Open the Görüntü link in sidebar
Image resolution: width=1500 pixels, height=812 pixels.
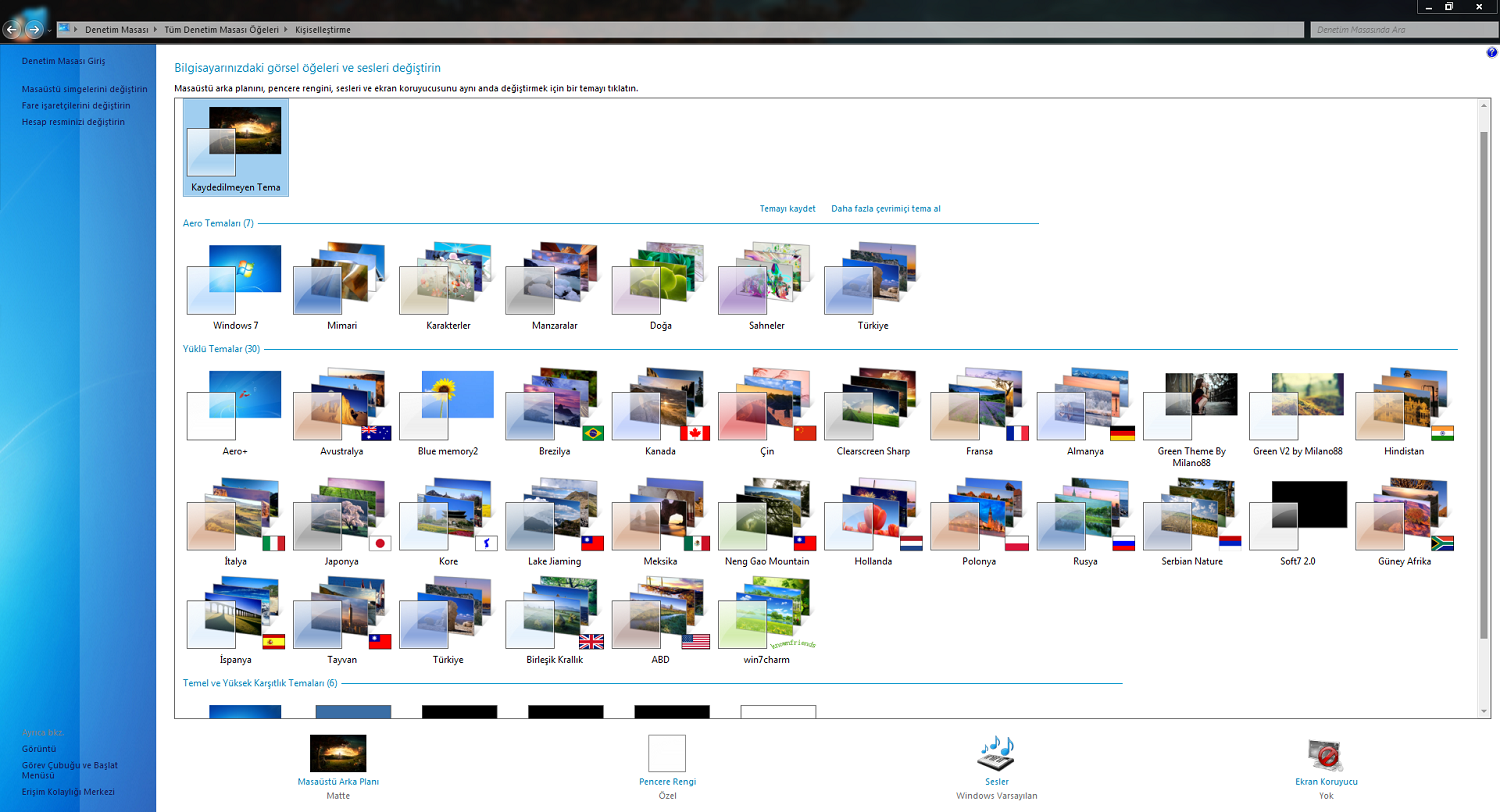point(39,748)
